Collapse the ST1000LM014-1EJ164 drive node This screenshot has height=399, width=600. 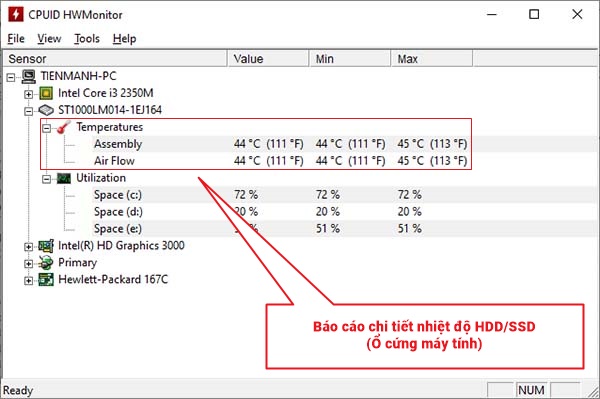pyautogui.click(x=28, y=111)
